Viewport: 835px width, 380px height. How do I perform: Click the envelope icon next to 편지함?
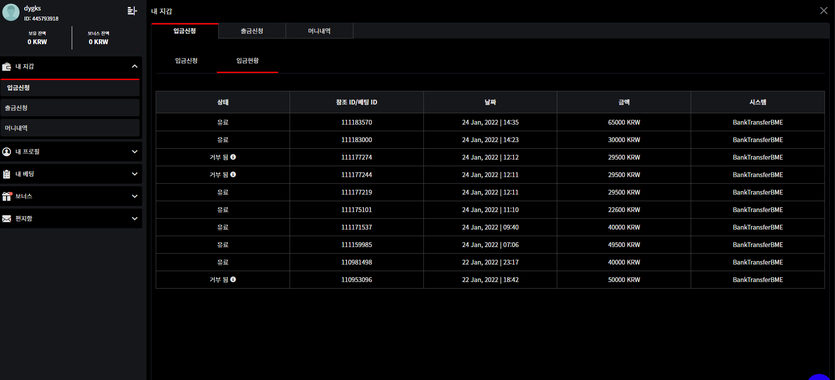coord(6,219)
